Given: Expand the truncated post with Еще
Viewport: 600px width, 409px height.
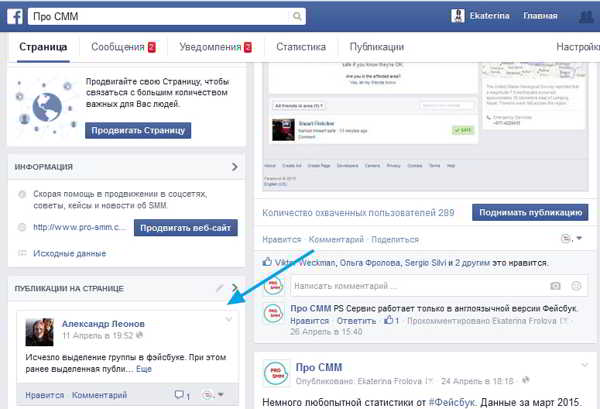Looking at the screenshot, I should point(144,369).
